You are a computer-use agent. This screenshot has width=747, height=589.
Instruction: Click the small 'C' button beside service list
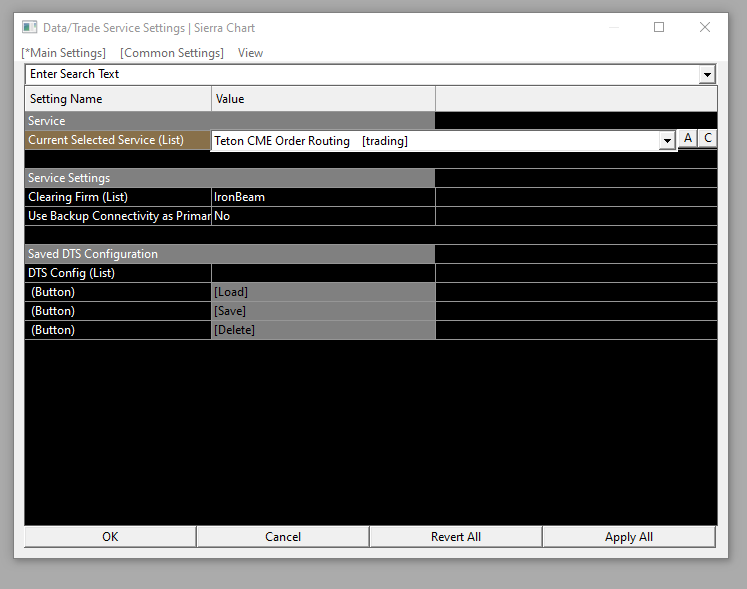[707, 139]
